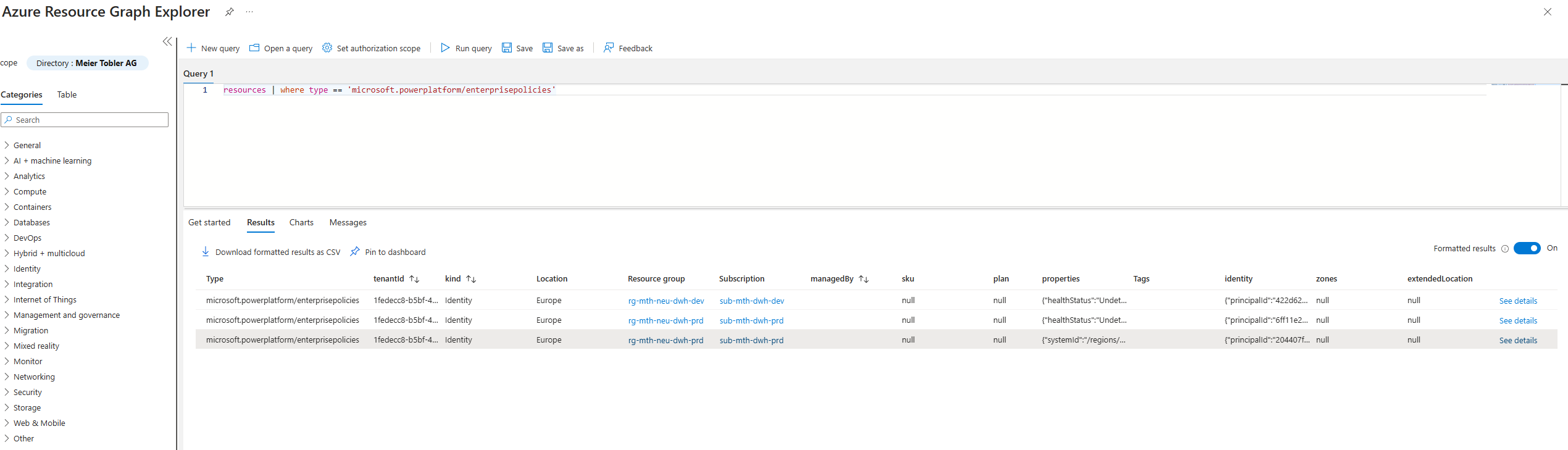Expand the Analytics category

[7, 176]
